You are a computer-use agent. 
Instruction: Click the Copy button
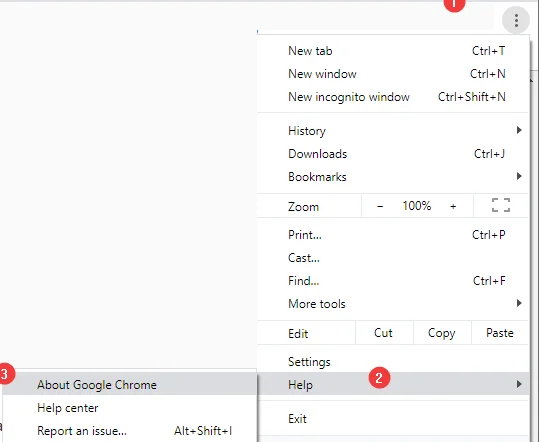[x=442, y=333]
